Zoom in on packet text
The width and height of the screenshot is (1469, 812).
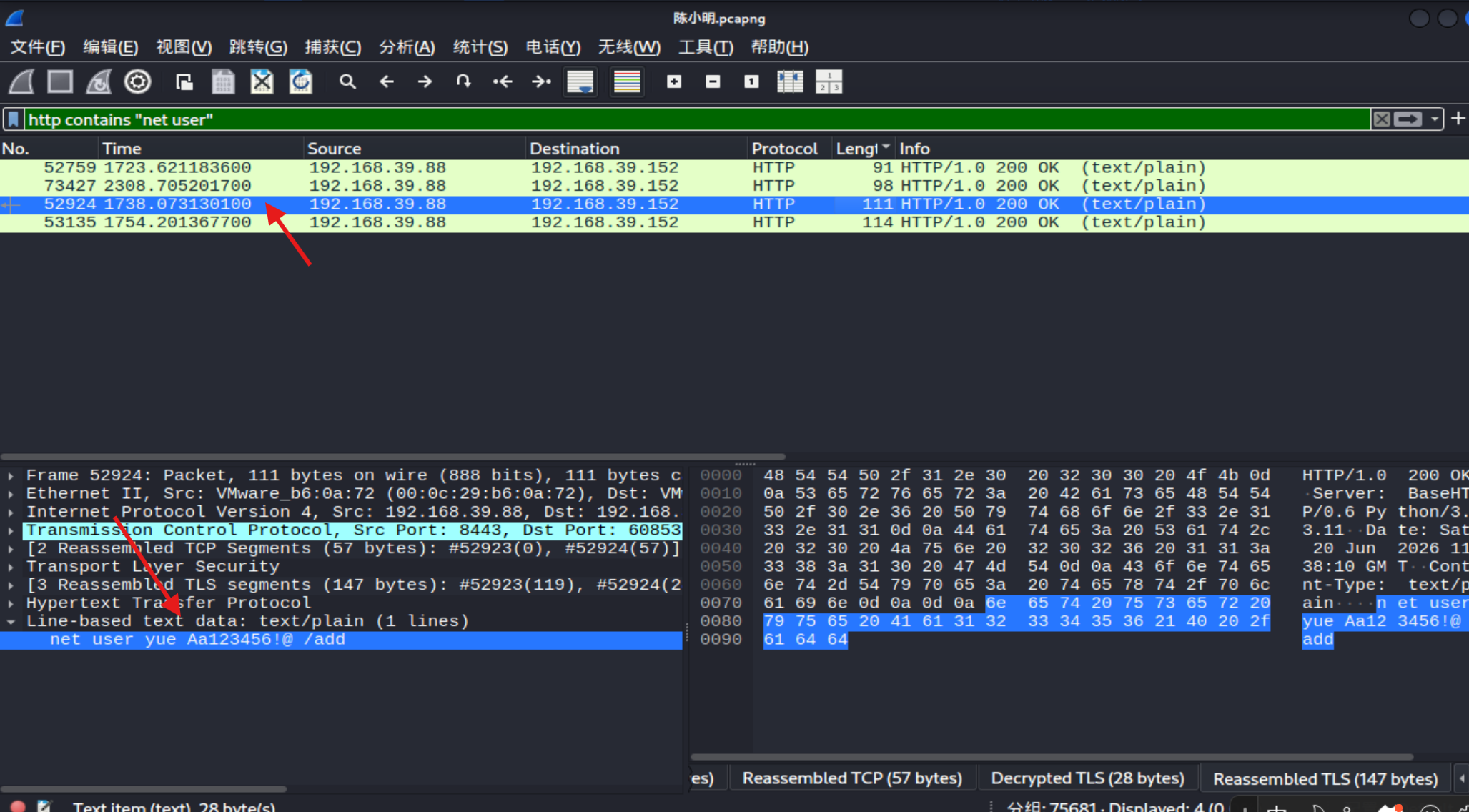pyautogui.click(x=673, y=81)
